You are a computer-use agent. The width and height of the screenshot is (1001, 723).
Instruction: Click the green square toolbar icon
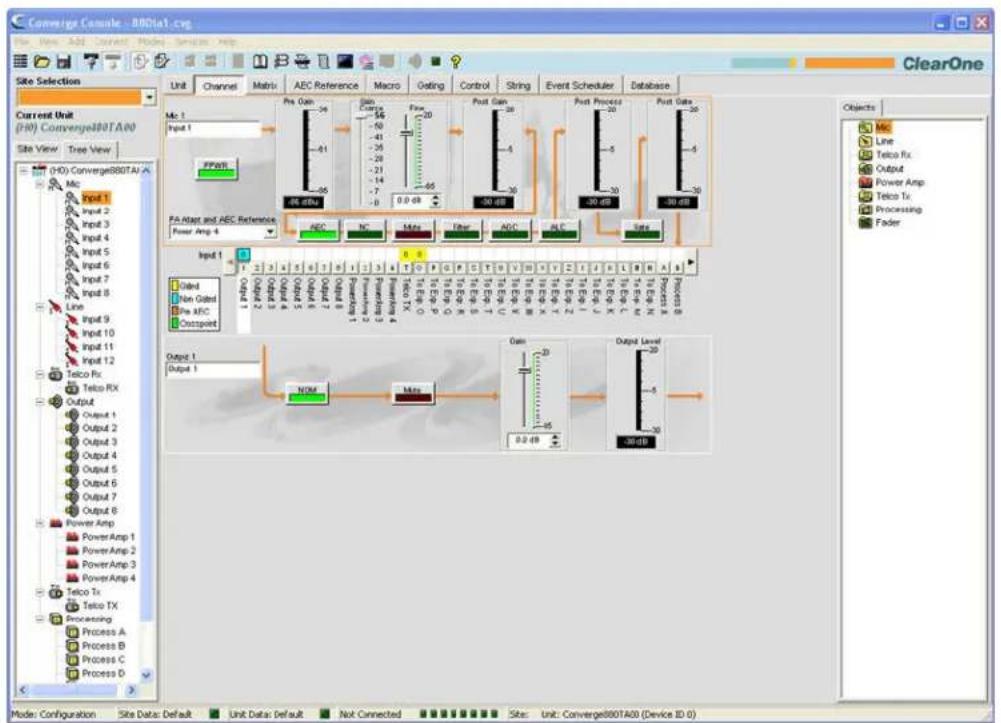point(436,61)
